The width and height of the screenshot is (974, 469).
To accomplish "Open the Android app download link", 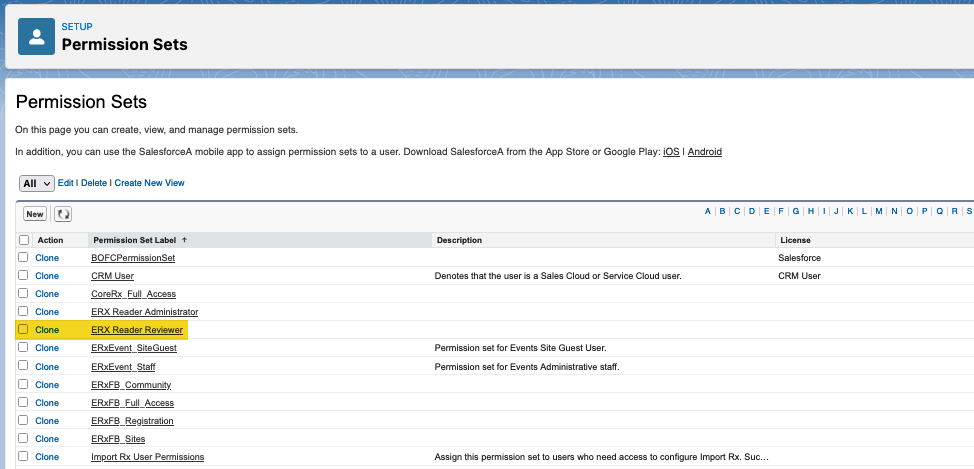I will pos(704,152).
